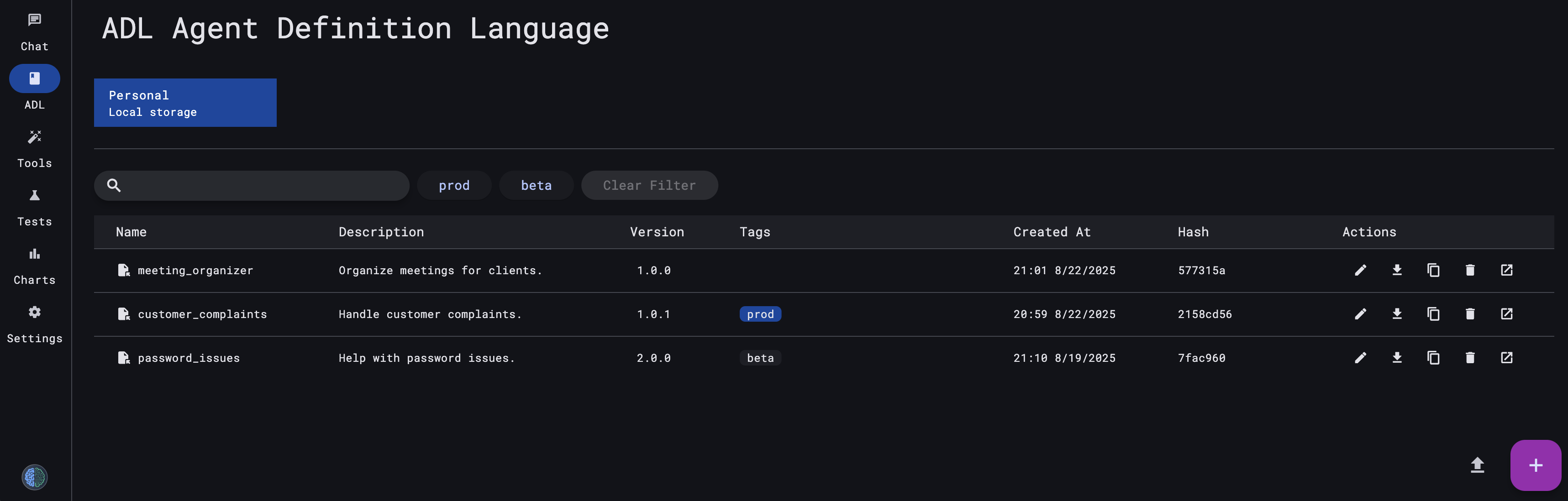Image resolution: width=1568 pixels, height=501 pixels.
Task: Open the Charts sidebar icon
Action: pos(35,254)
